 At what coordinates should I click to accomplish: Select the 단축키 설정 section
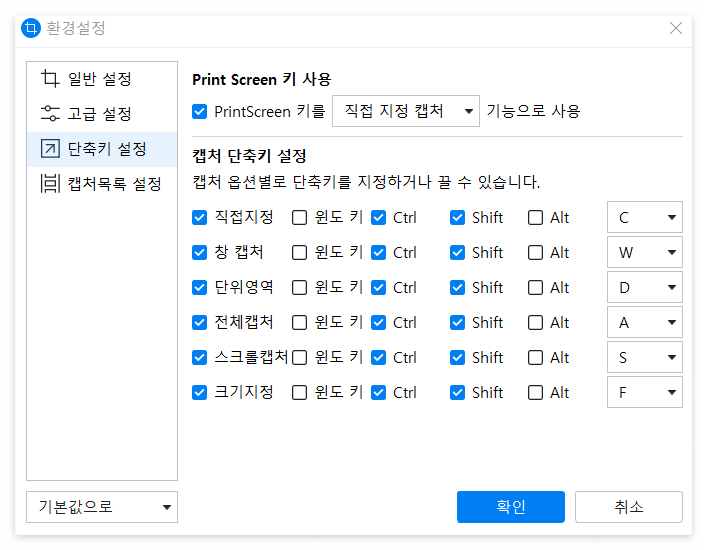(x=102, y=149)
